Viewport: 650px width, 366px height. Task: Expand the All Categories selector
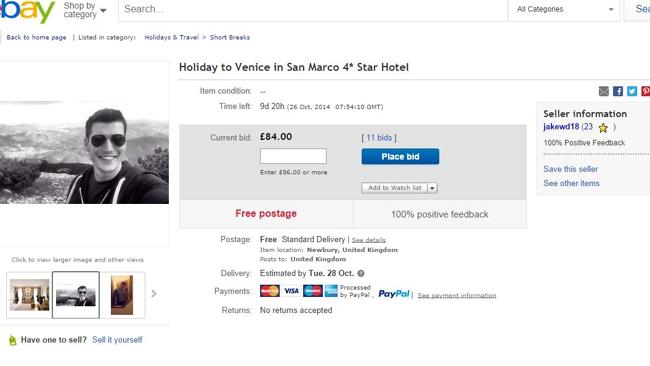565,9
